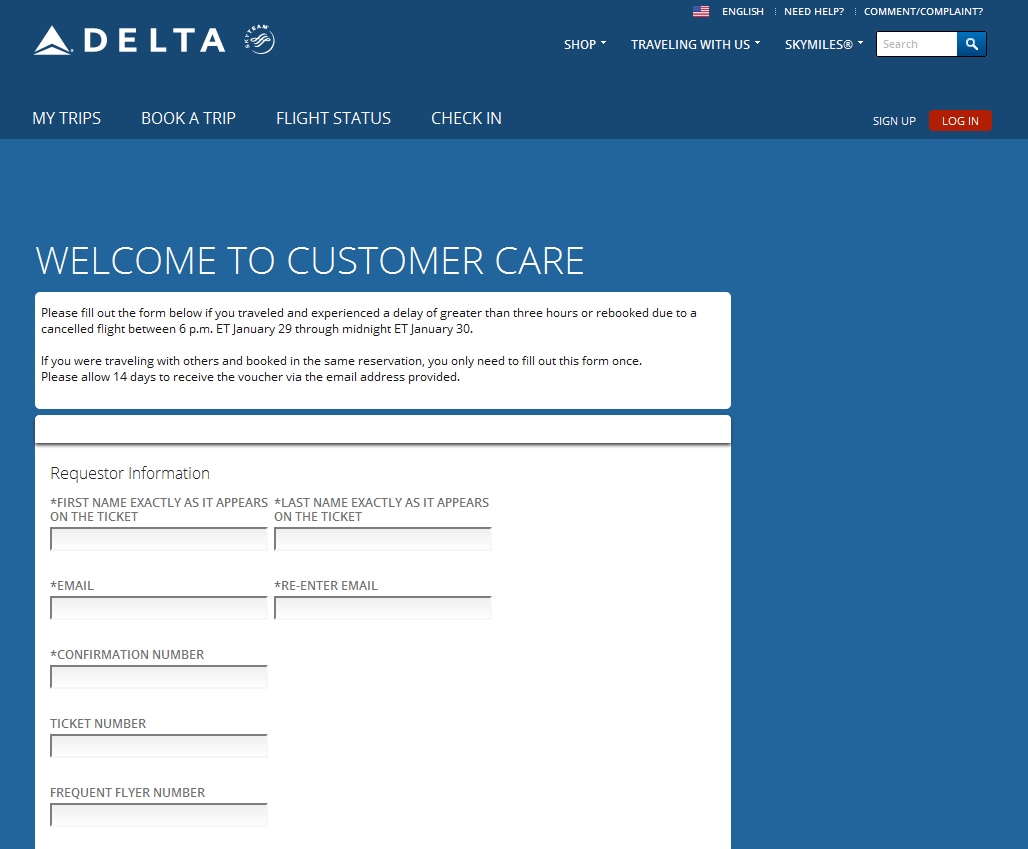Expand the Shop dropdown menu

(x=585, y=45)
